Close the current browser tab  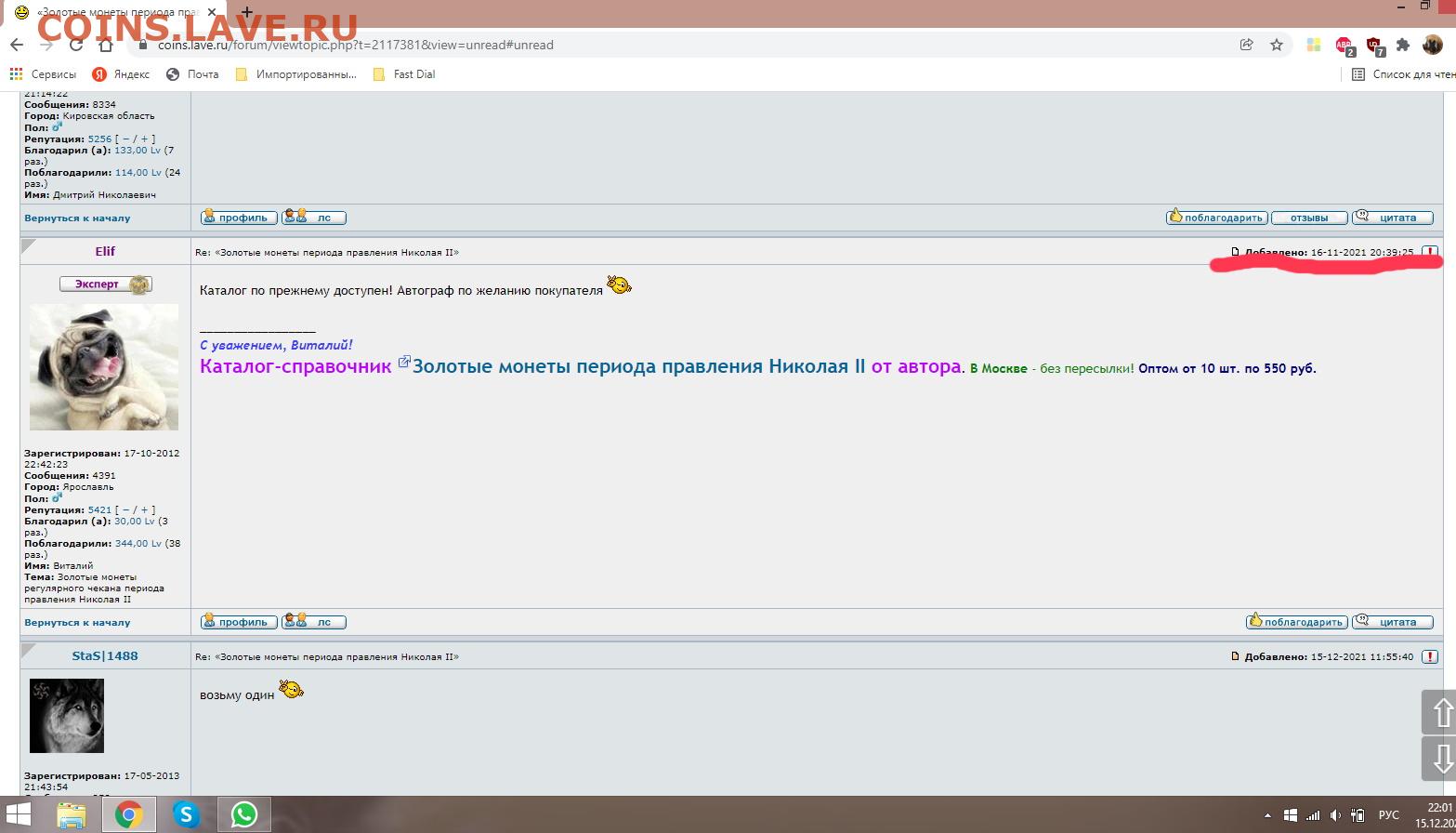(212, 13)
